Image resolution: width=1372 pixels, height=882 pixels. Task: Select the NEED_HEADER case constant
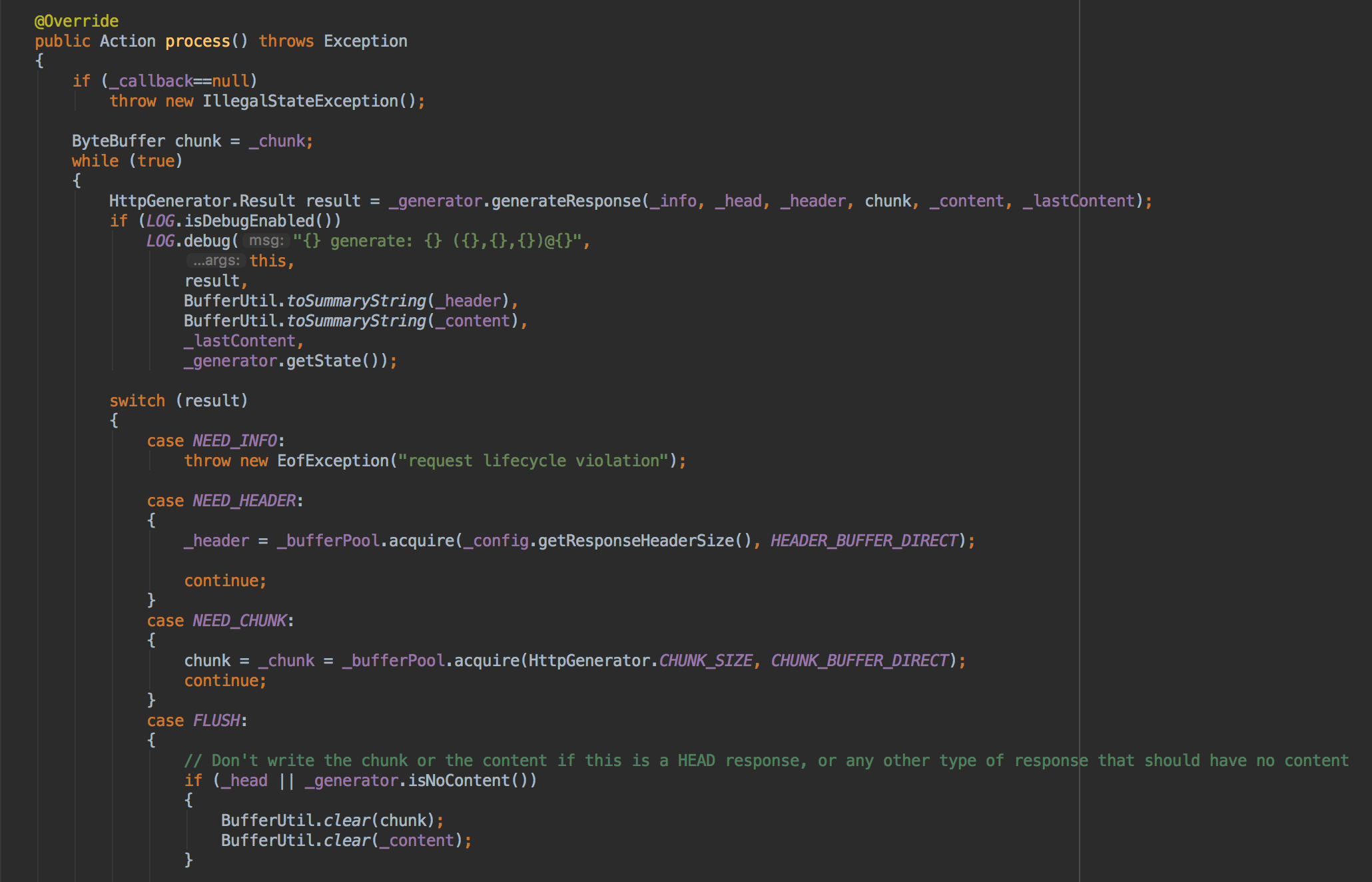pyautogui.click(x=244, y=501)
